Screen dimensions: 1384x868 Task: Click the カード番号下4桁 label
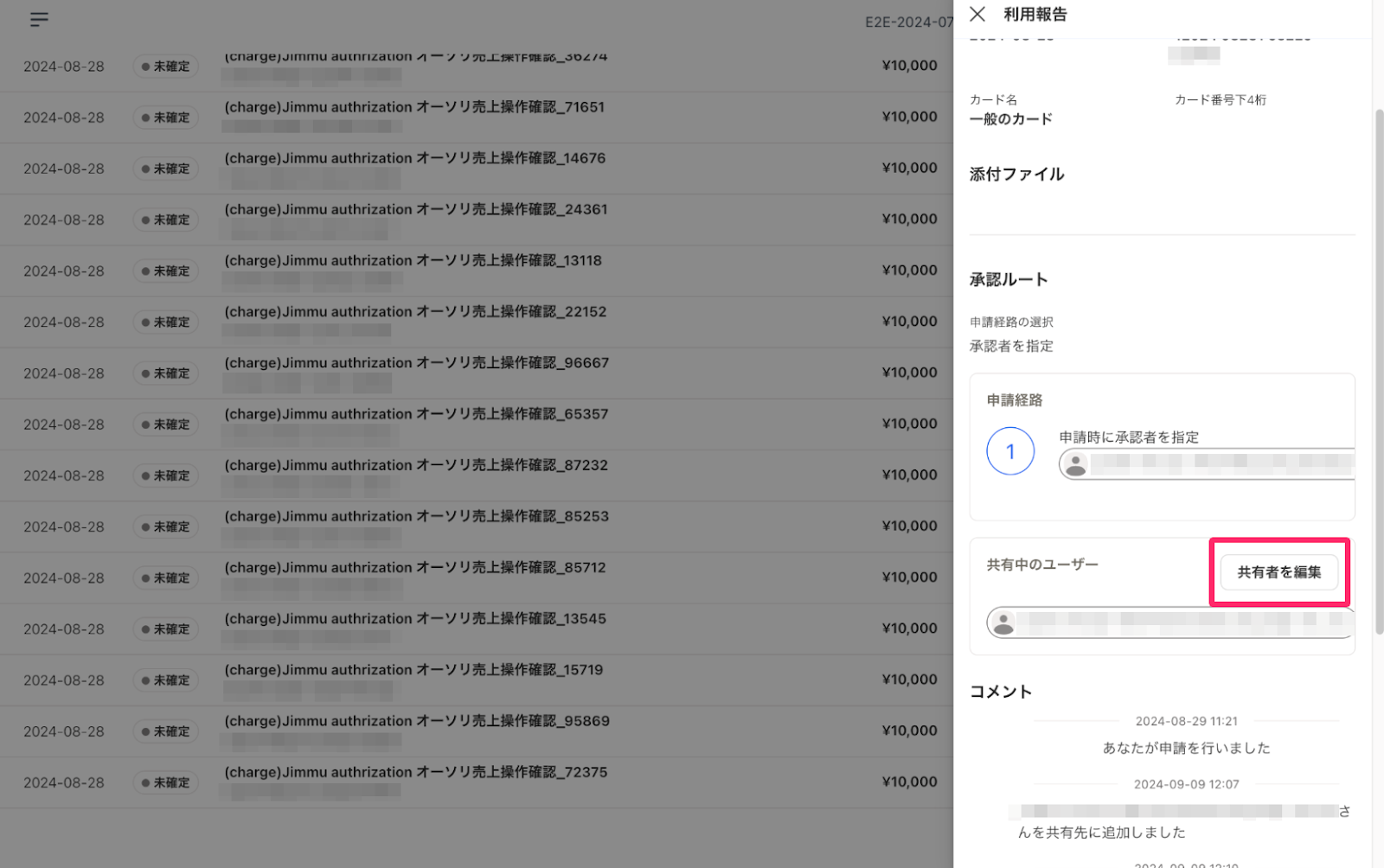point(1220,99)
